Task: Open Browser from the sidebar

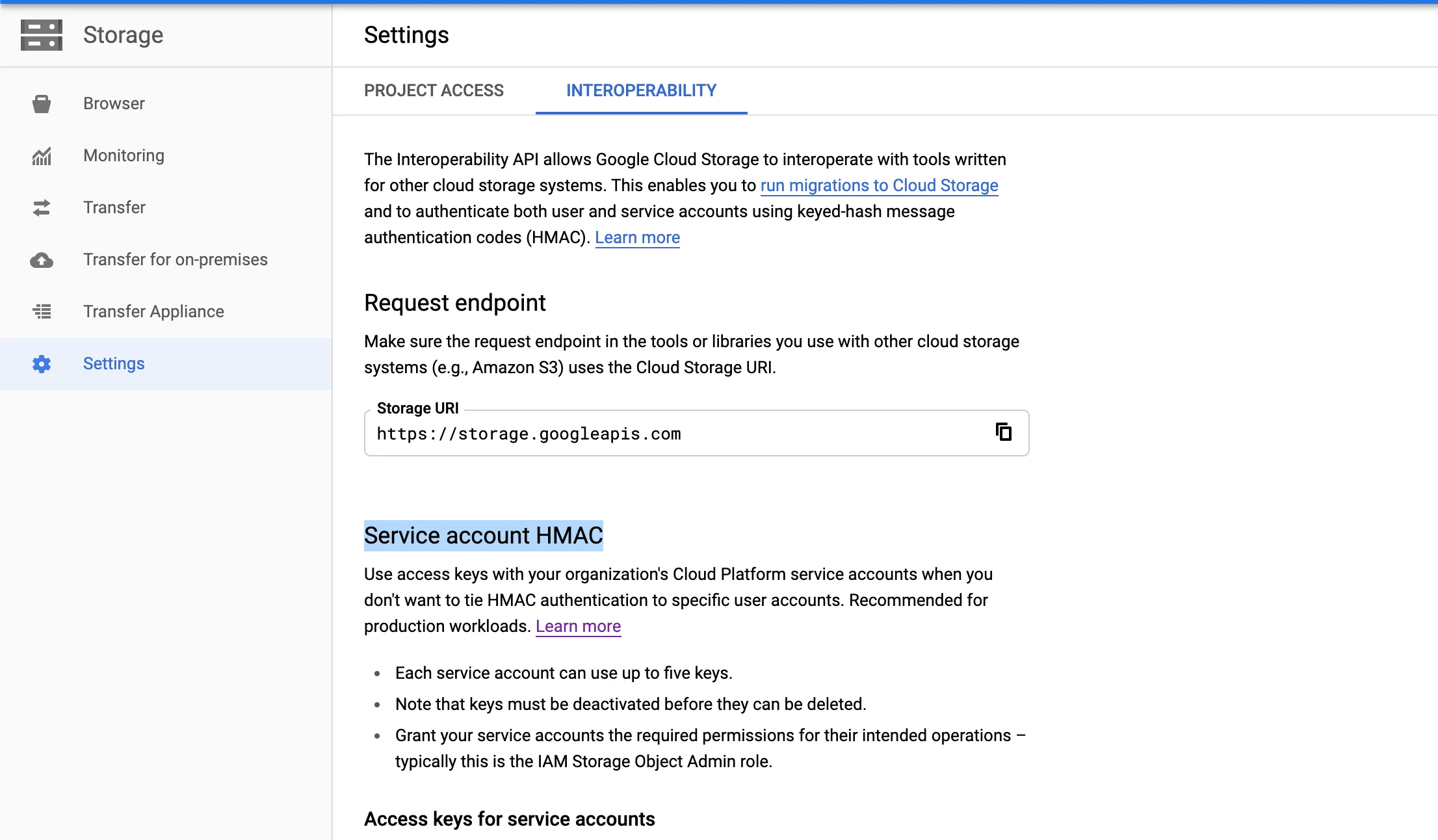Action: 114,103
